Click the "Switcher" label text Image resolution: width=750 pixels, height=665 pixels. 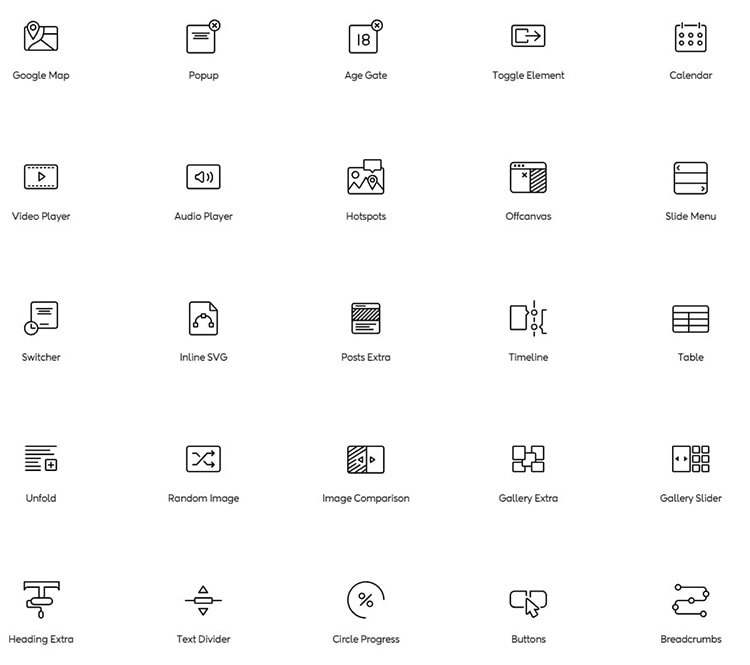[41, 357]
